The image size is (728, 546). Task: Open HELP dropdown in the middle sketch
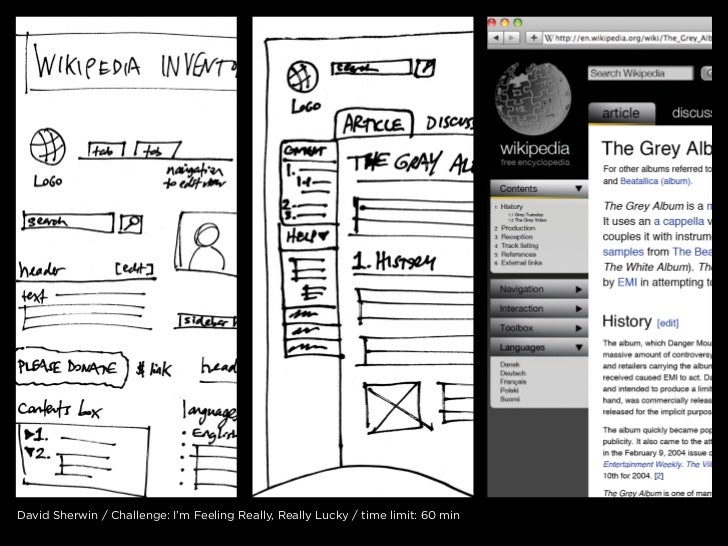(308, 236)
